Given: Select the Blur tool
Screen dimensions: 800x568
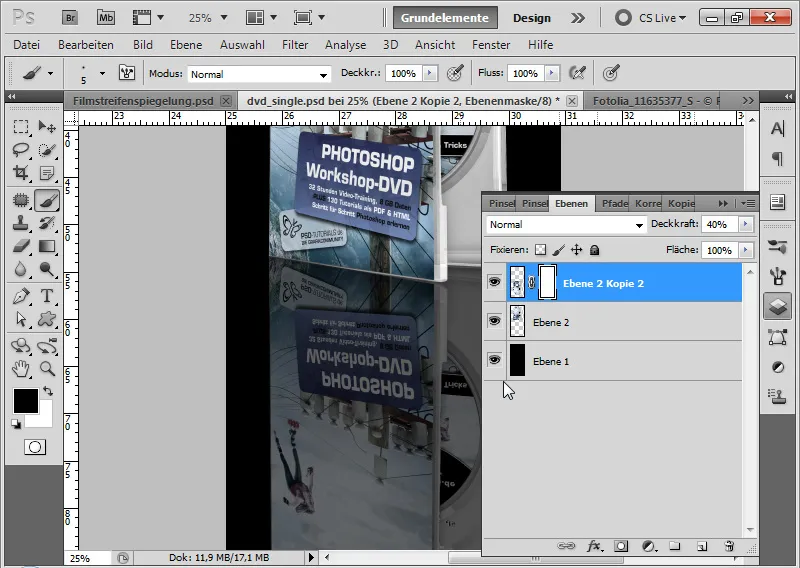Looking at the screenshot, I should (x=21, y=269).
